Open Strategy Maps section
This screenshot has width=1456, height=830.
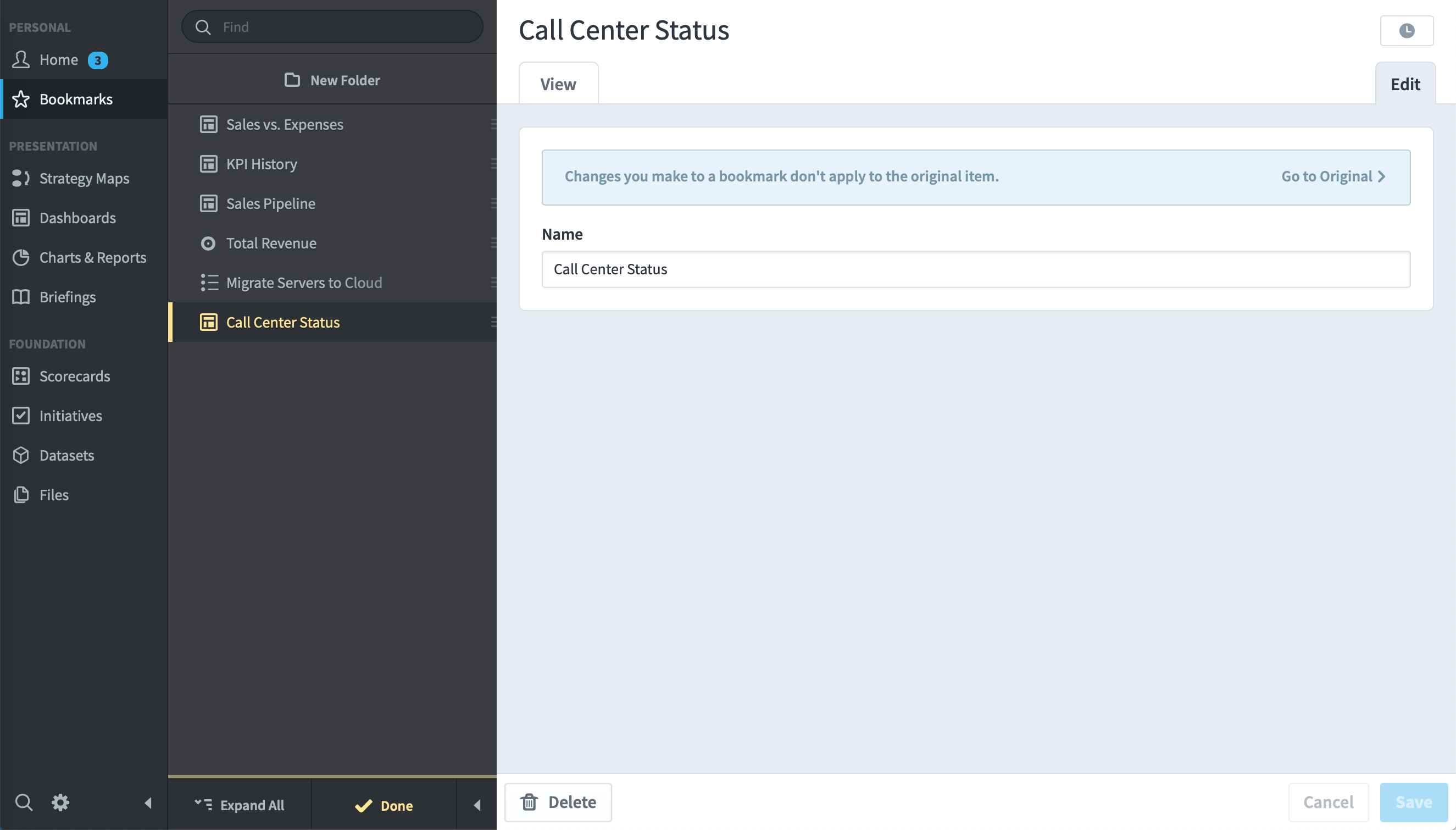pos(84,179)
